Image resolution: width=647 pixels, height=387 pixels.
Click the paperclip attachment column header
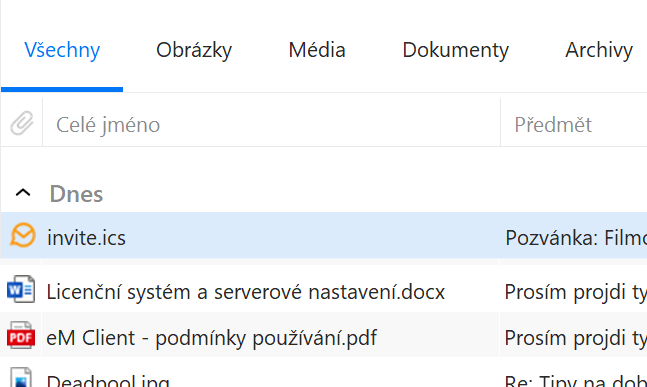coord(22,123)
